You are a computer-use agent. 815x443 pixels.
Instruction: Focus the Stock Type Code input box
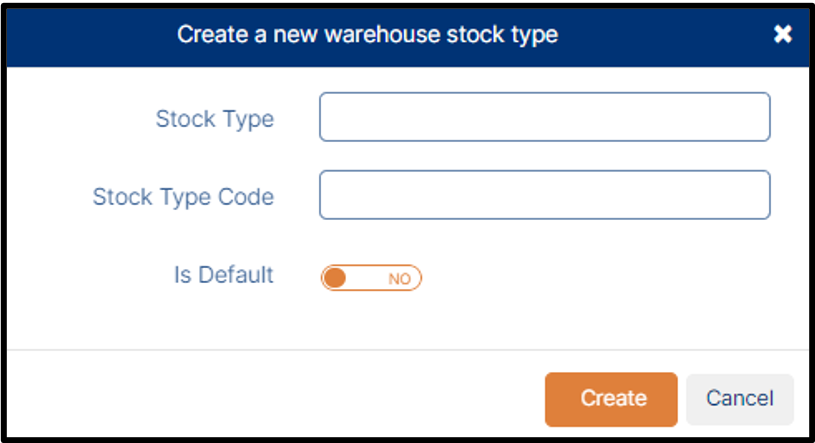pos(544,195)
